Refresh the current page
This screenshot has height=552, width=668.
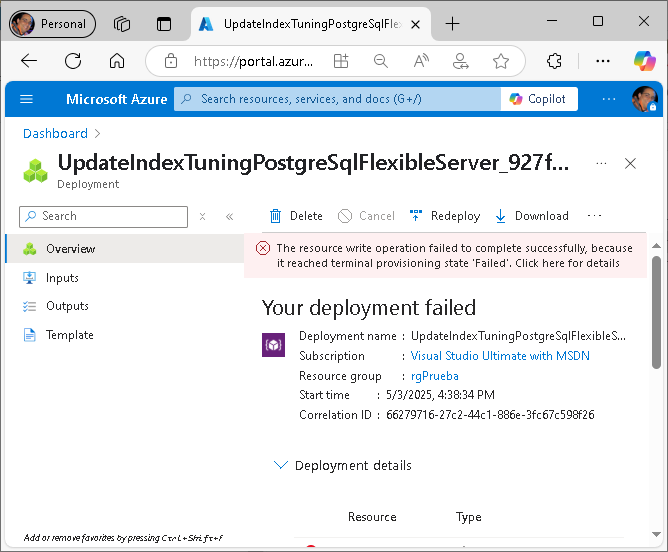tap(73, 61)
